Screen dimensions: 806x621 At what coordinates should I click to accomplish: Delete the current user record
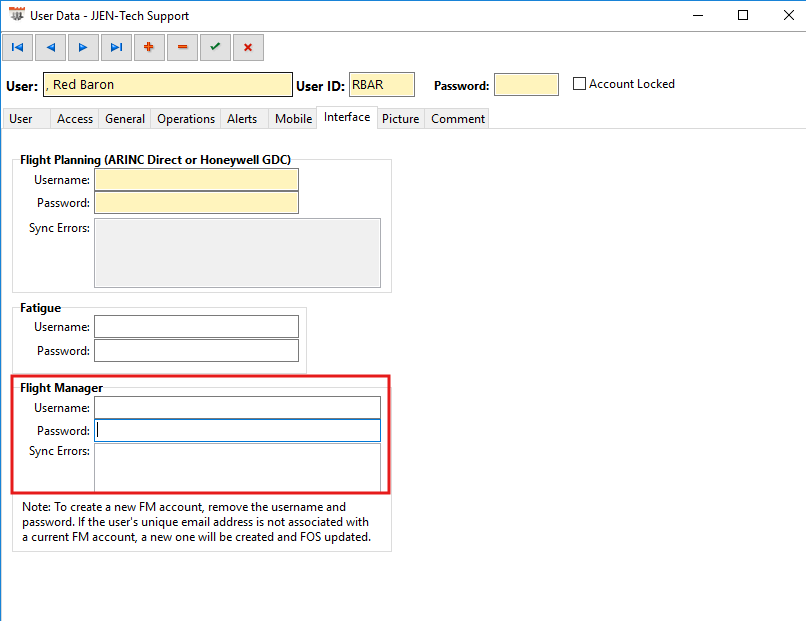[x=181, y=47]
